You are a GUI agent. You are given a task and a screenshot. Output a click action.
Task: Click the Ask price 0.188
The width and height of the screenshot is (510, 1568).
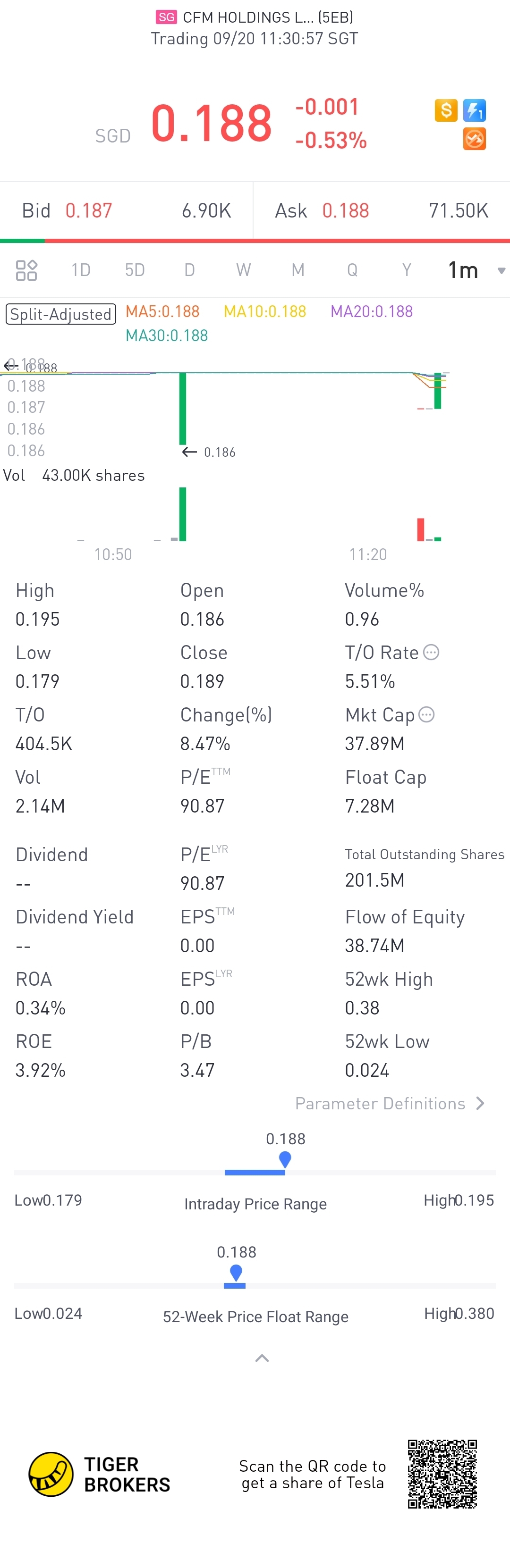click(346, 210)
